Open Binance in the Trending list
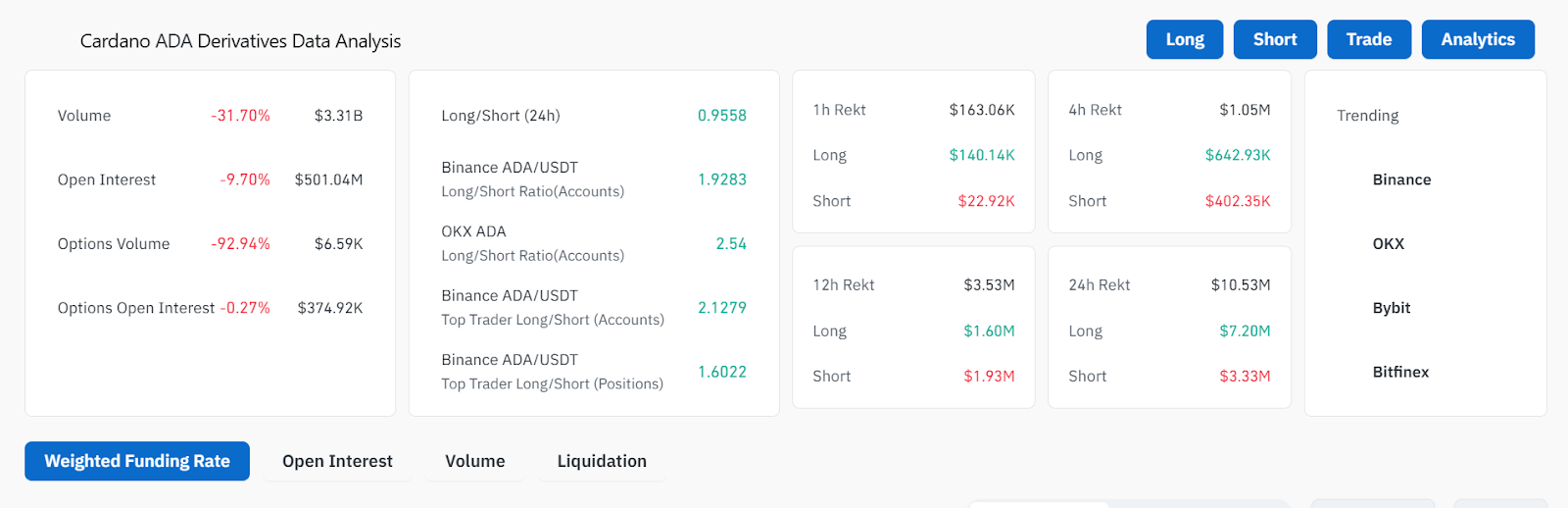 click(x=1401, y=179)
